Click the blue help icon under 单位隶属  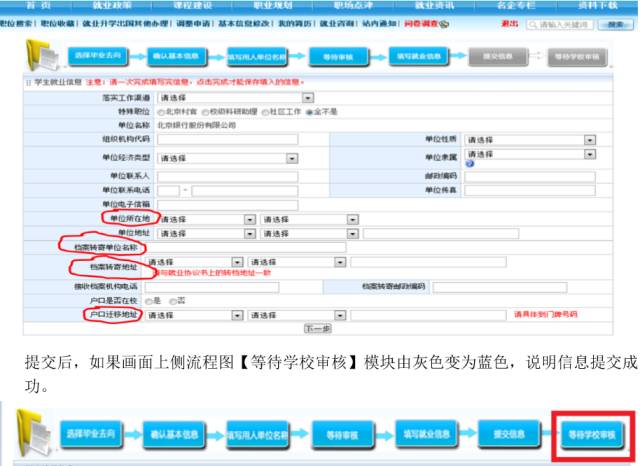(x=469, y=165)
